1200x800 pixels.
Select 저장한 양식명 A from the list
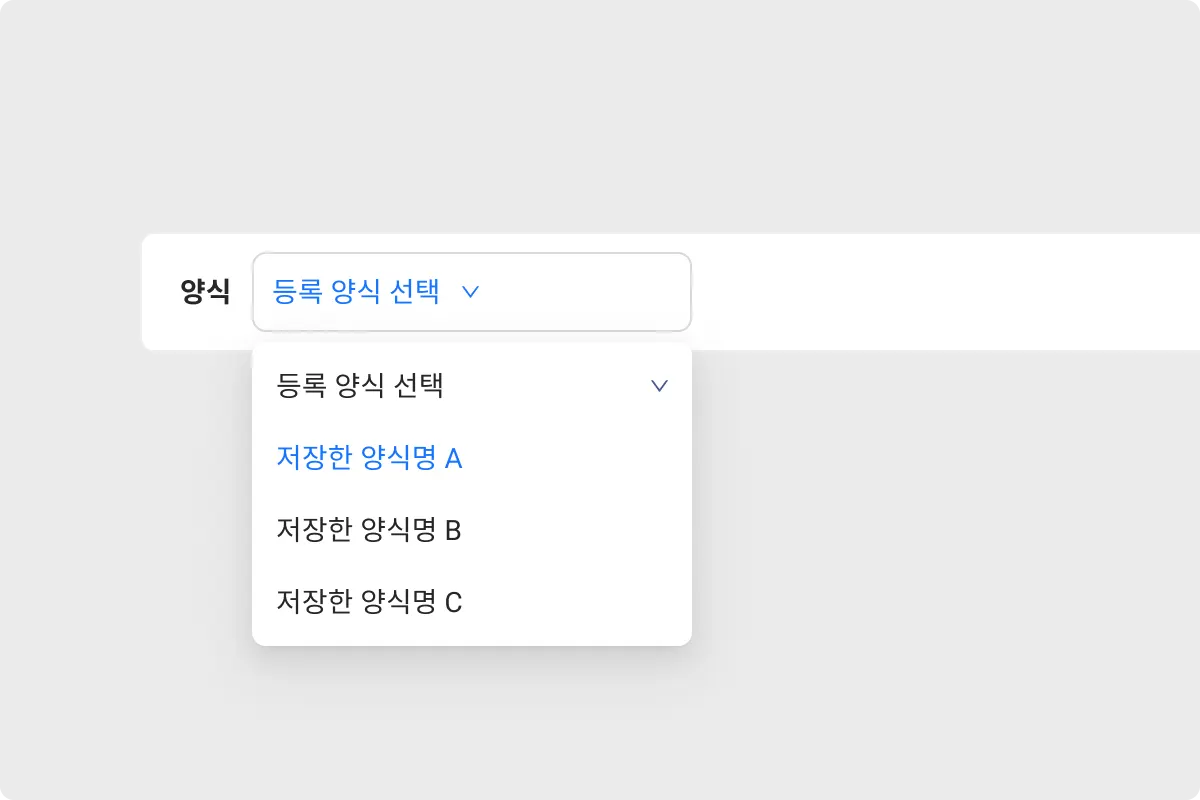point(369,459)
